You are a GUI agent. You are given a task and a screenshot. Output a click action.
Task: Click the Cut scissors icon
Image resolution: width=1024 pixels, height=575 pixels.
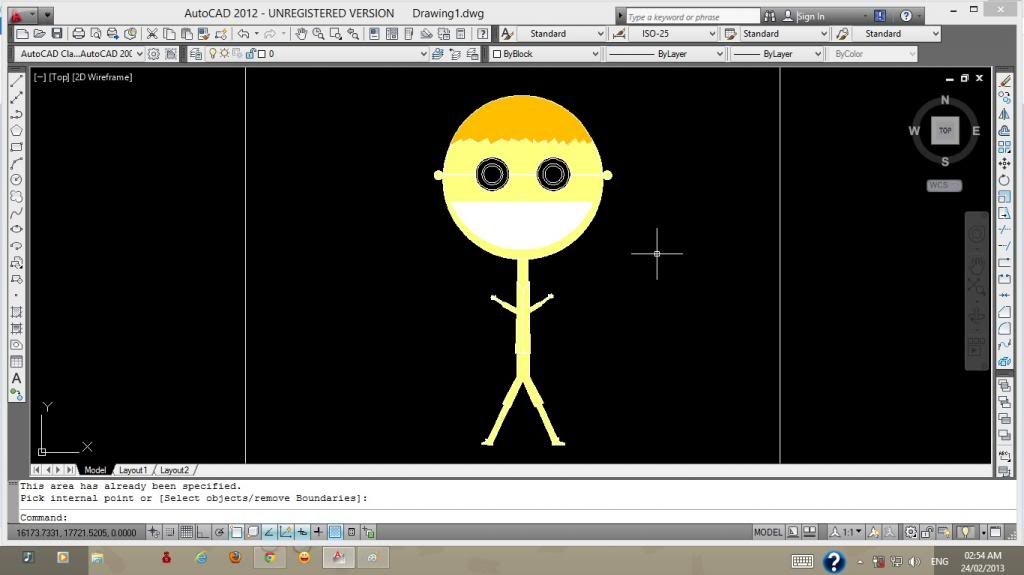click(152, 33)
